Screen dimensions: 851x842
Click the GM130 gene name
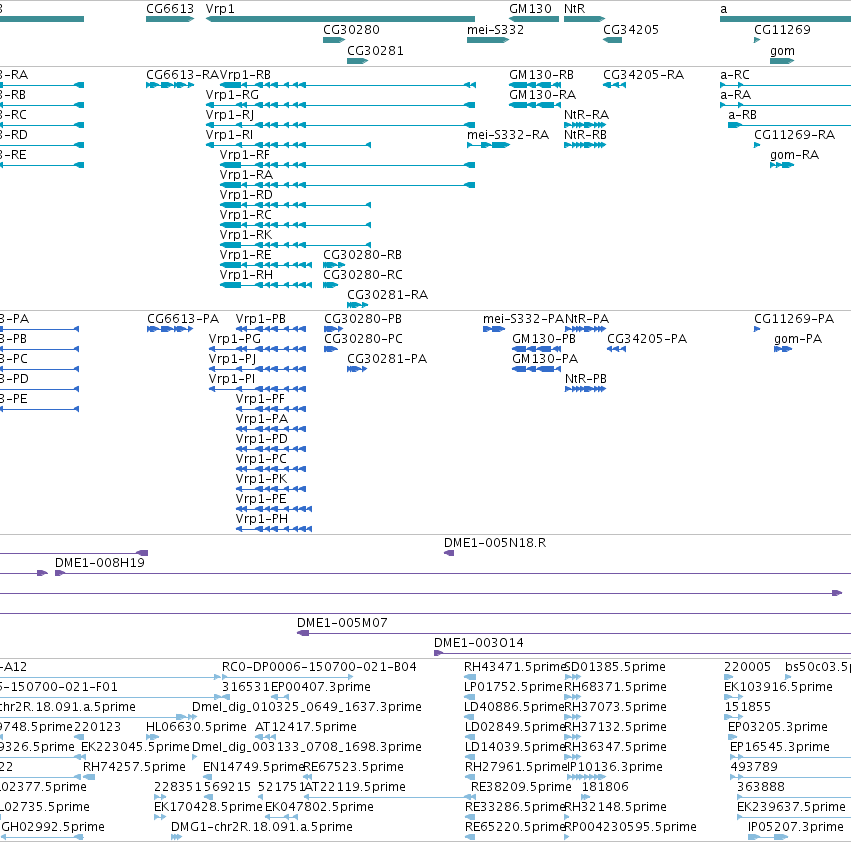coord(530,9)
